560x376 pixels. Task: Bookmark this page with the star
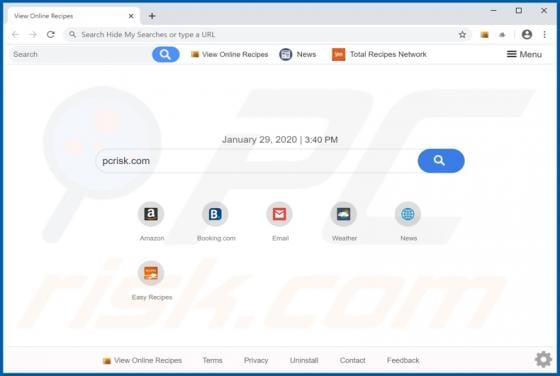pyautogui.click(x=462, y=35)
